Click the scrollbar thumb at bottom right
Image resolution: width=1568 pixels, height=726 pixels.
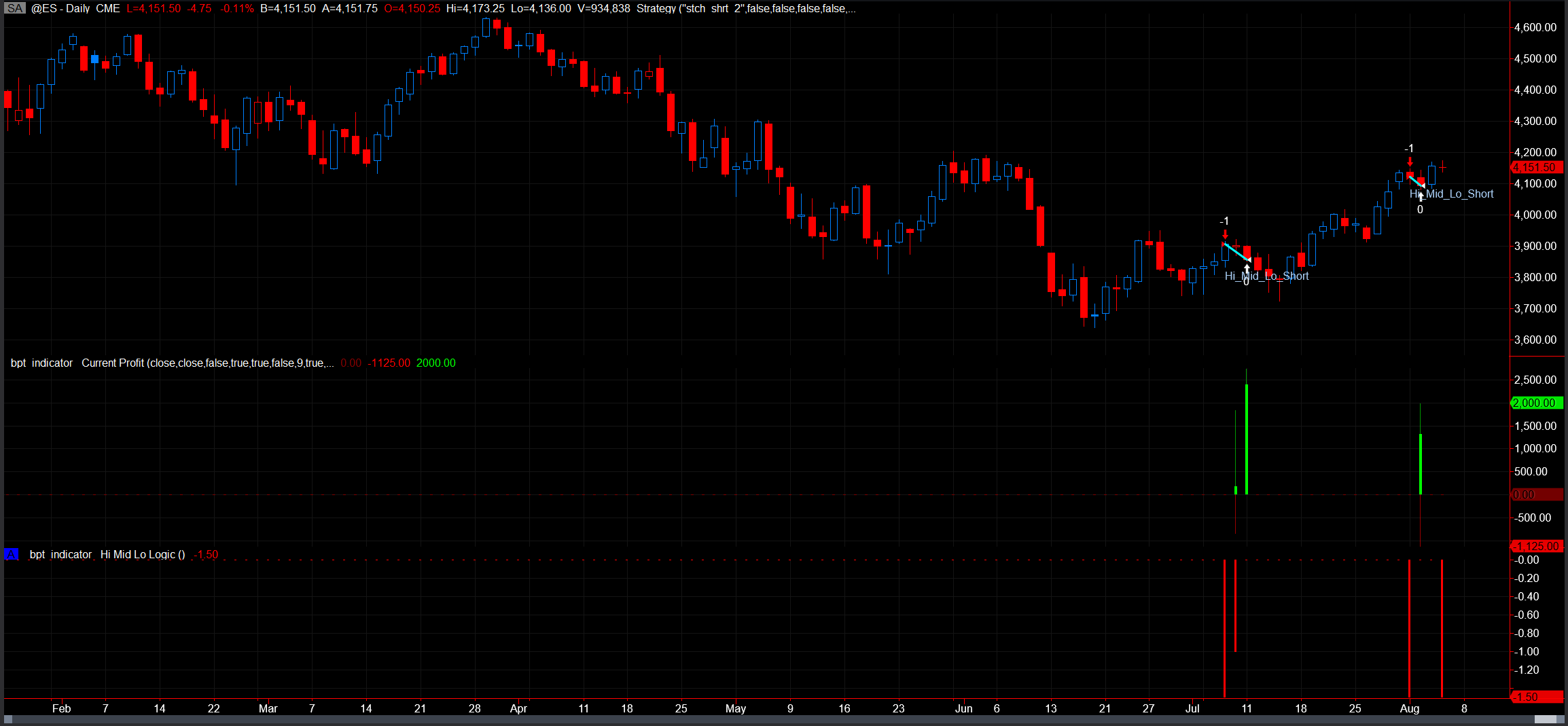point(1548,719)
